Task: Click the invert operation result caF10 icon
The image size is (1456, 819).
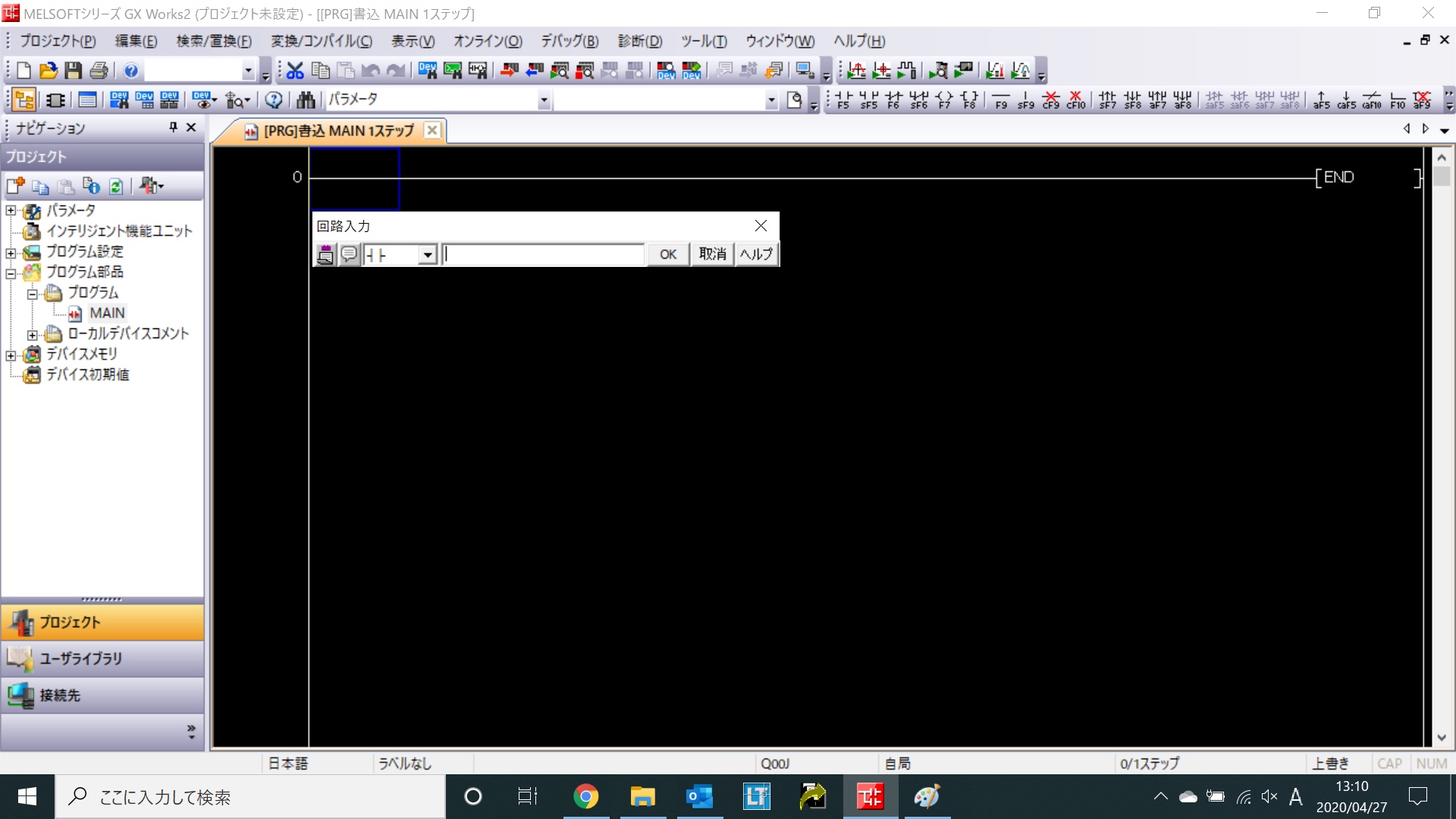Action: [1372, 100]
